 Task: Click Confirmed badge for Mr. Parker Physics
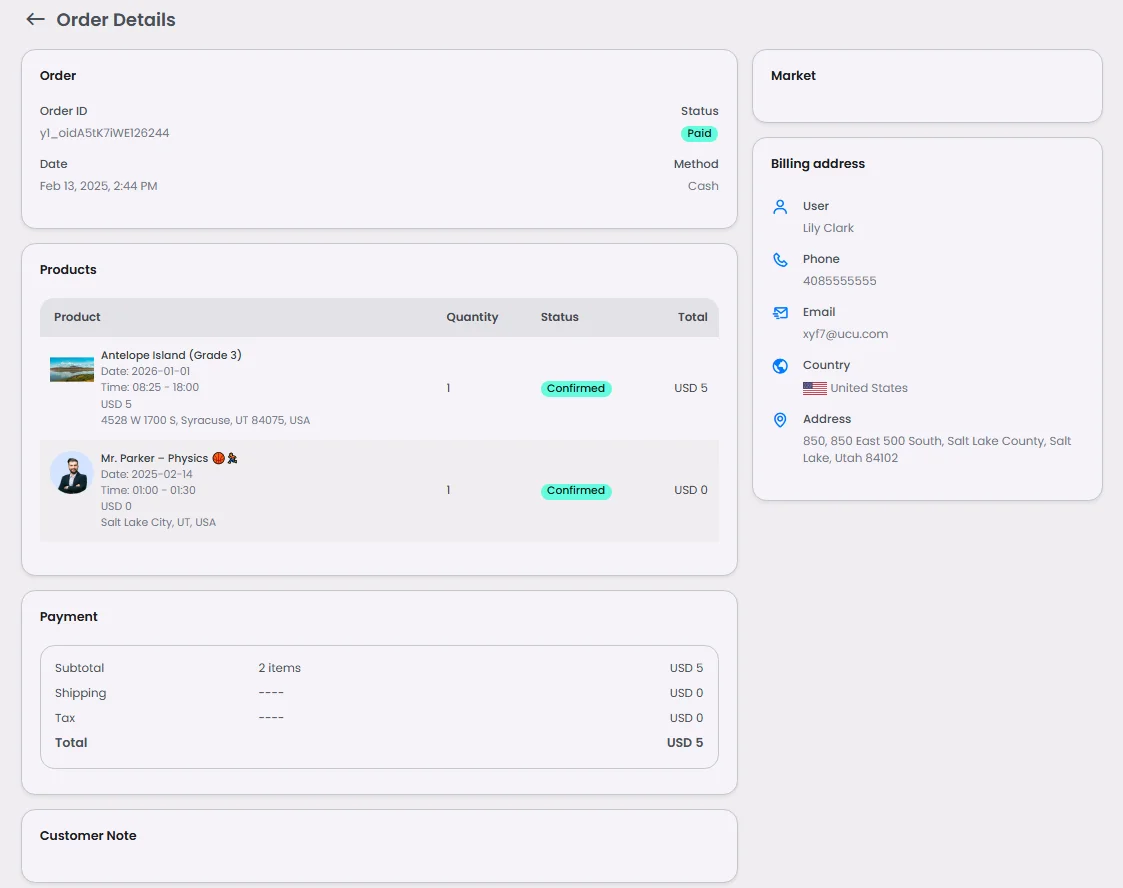tap(576, 491)
